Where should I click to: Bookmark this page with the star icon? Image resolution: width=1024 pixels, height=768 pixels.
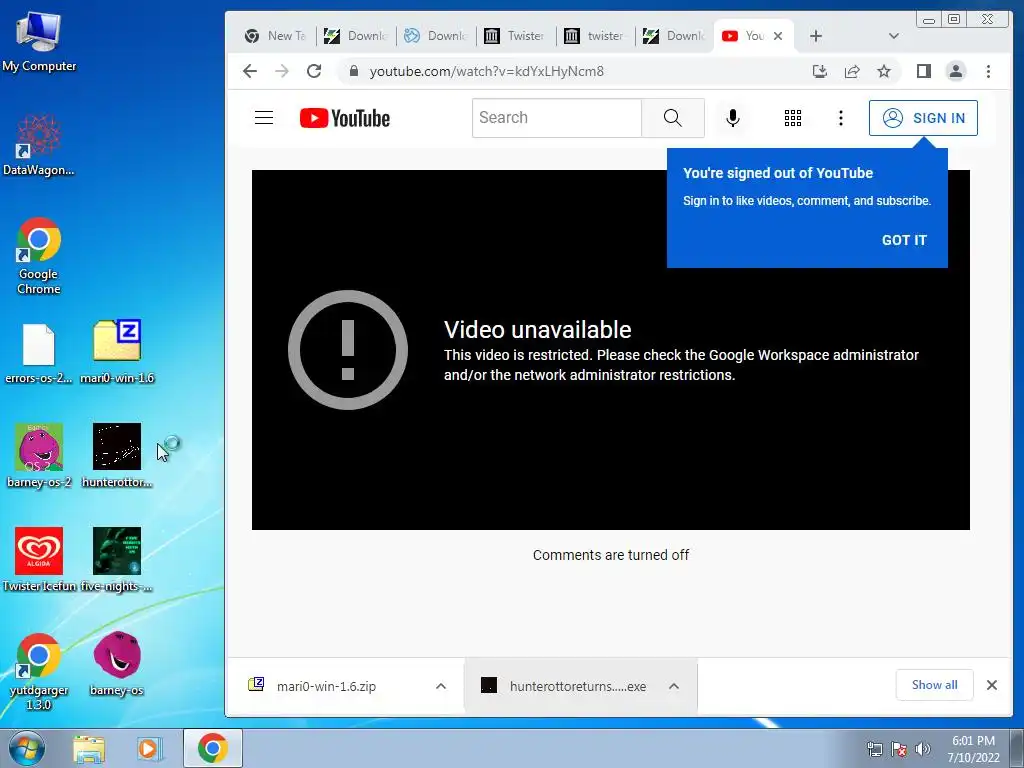(884, 71)
